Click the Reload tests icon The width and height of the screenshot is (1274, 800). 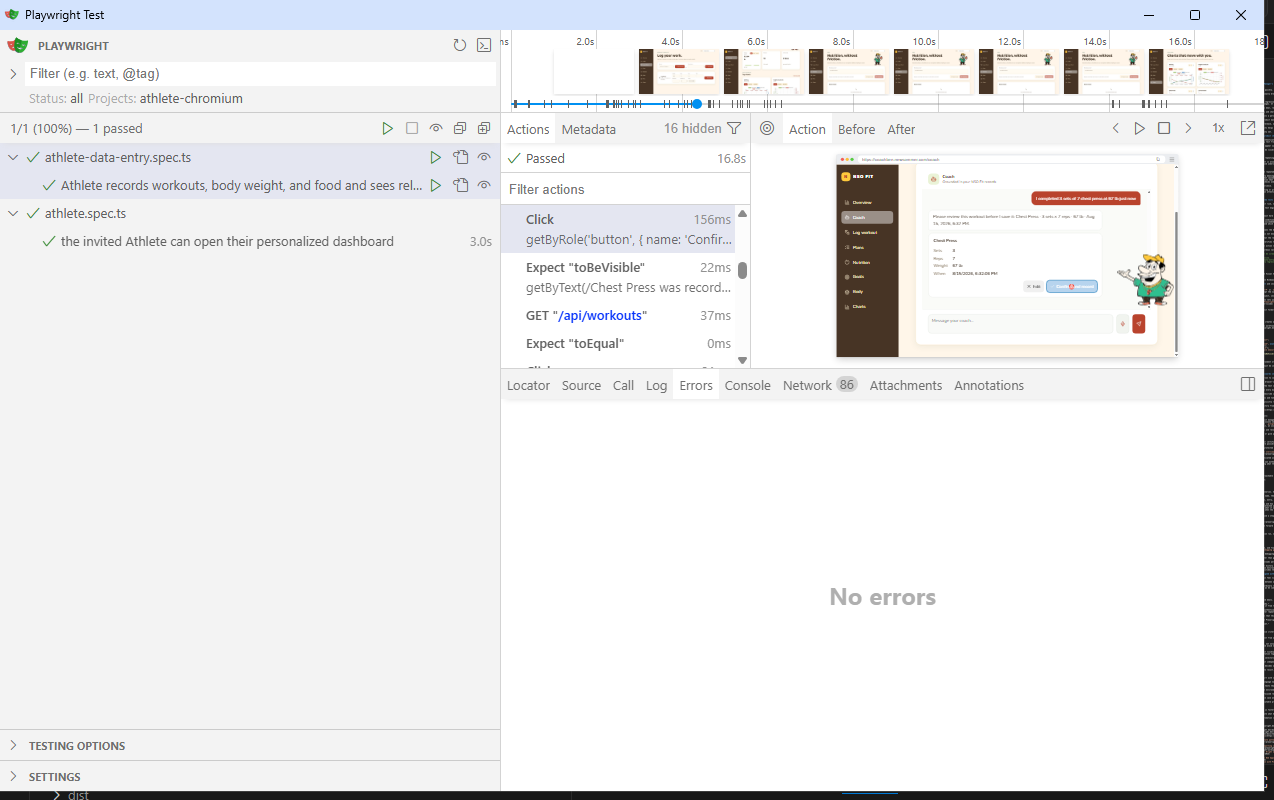click(460, 45)
